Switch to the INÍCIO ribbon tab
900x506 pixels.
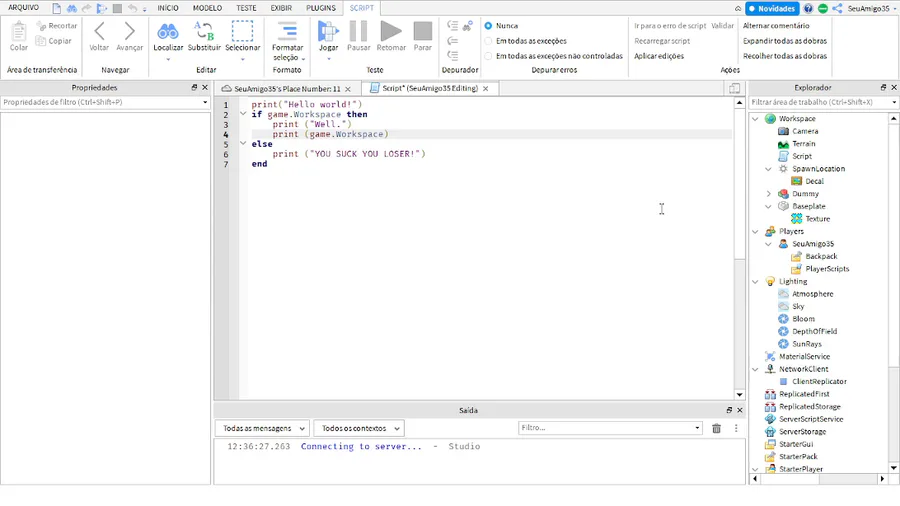click(x=168, y=8)
